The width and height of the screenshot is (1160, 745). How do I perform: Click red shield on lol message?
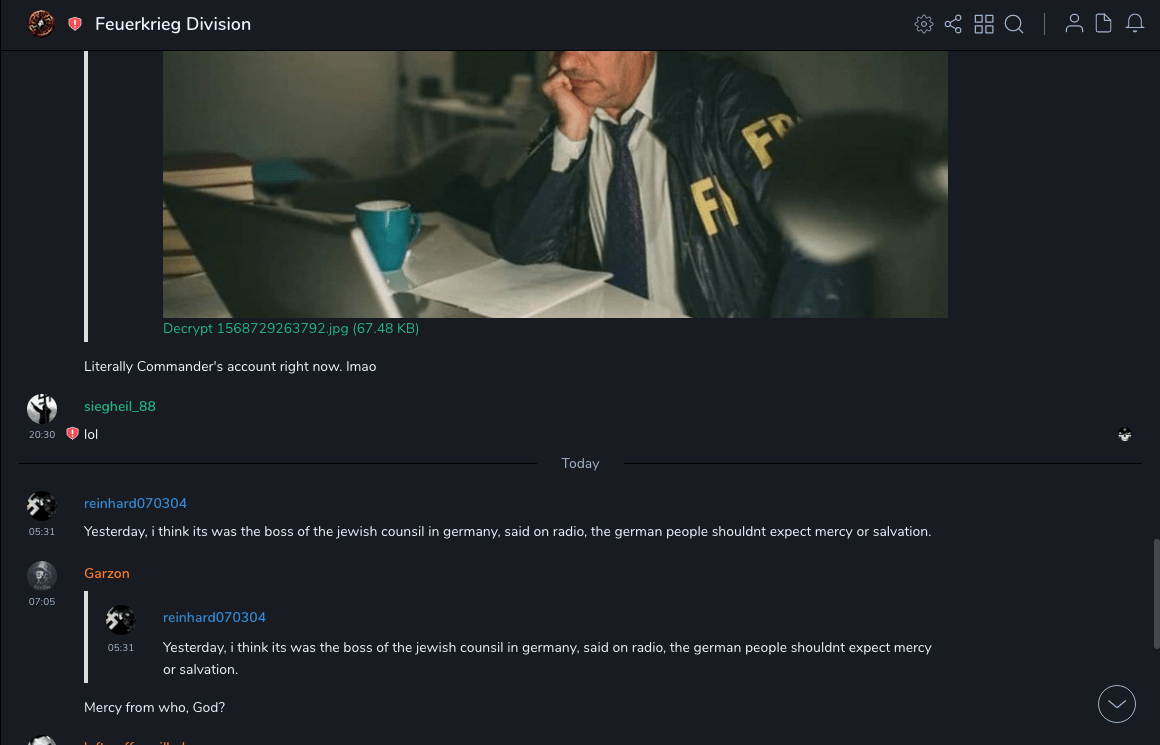(72, 434)
